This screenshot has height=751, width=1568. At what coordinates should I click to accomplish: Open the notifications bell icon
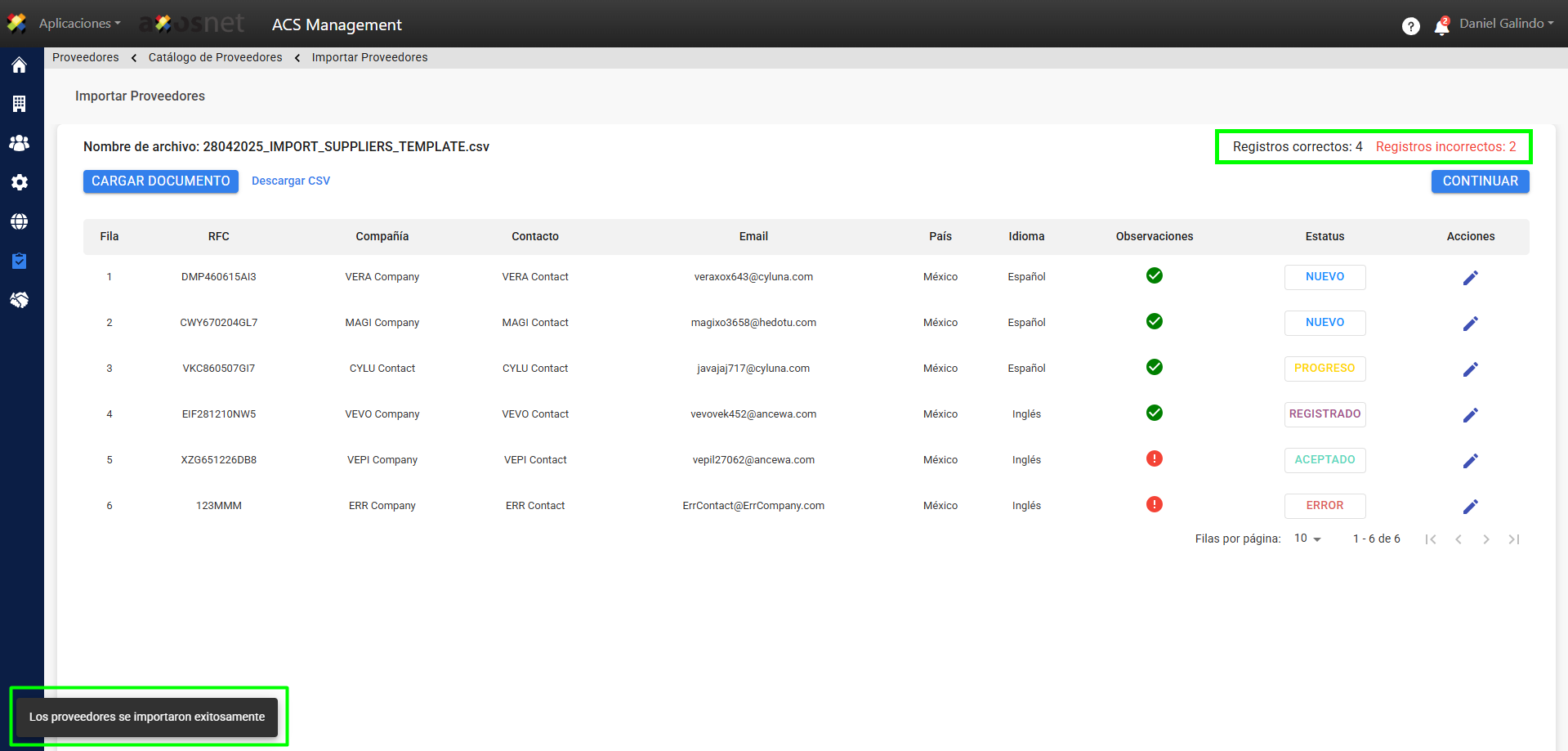click(x=1441, y=26)
